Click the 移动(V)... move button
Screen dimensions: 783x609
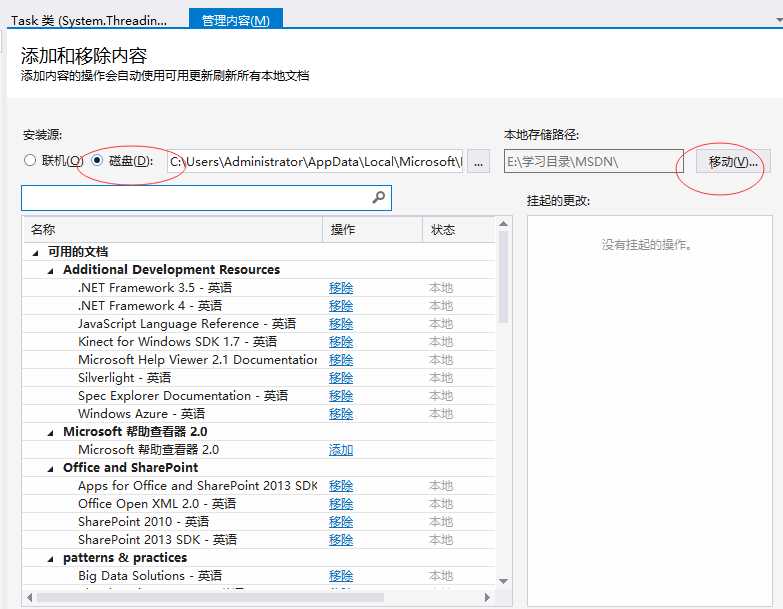tap(733, 161)
